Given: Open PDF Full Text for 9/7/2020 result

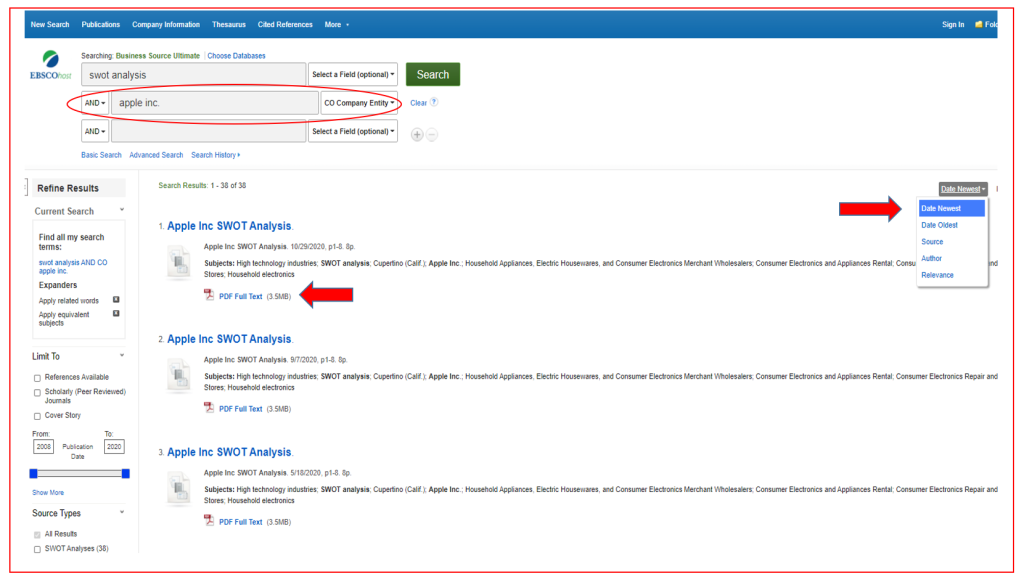Looking at the screenshot, I should 240,409.
